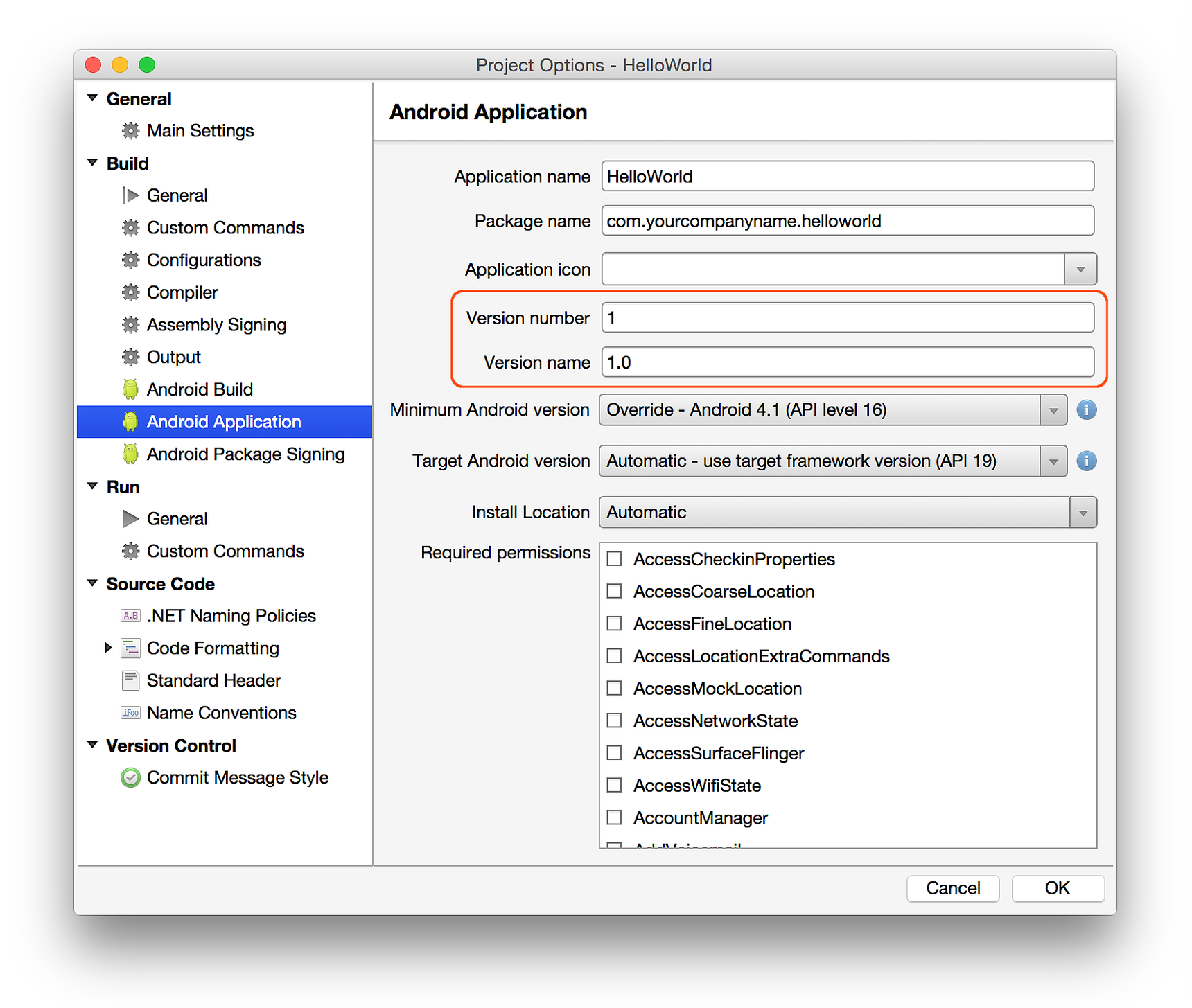Enable the AccessCoarseLocation permission checkbox
The height and width of the screenshot is (1008, 1192).
614,591
